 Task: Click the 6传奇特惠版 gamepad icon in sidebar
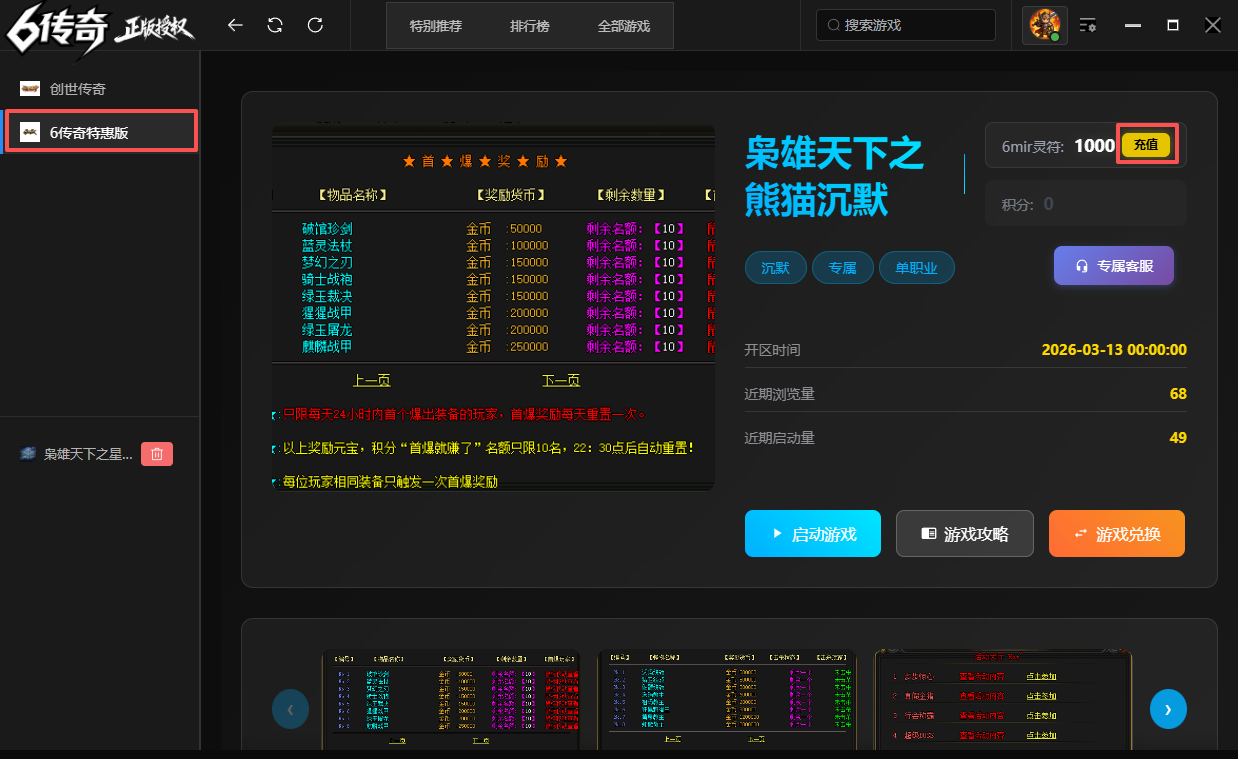coord(30,130)
